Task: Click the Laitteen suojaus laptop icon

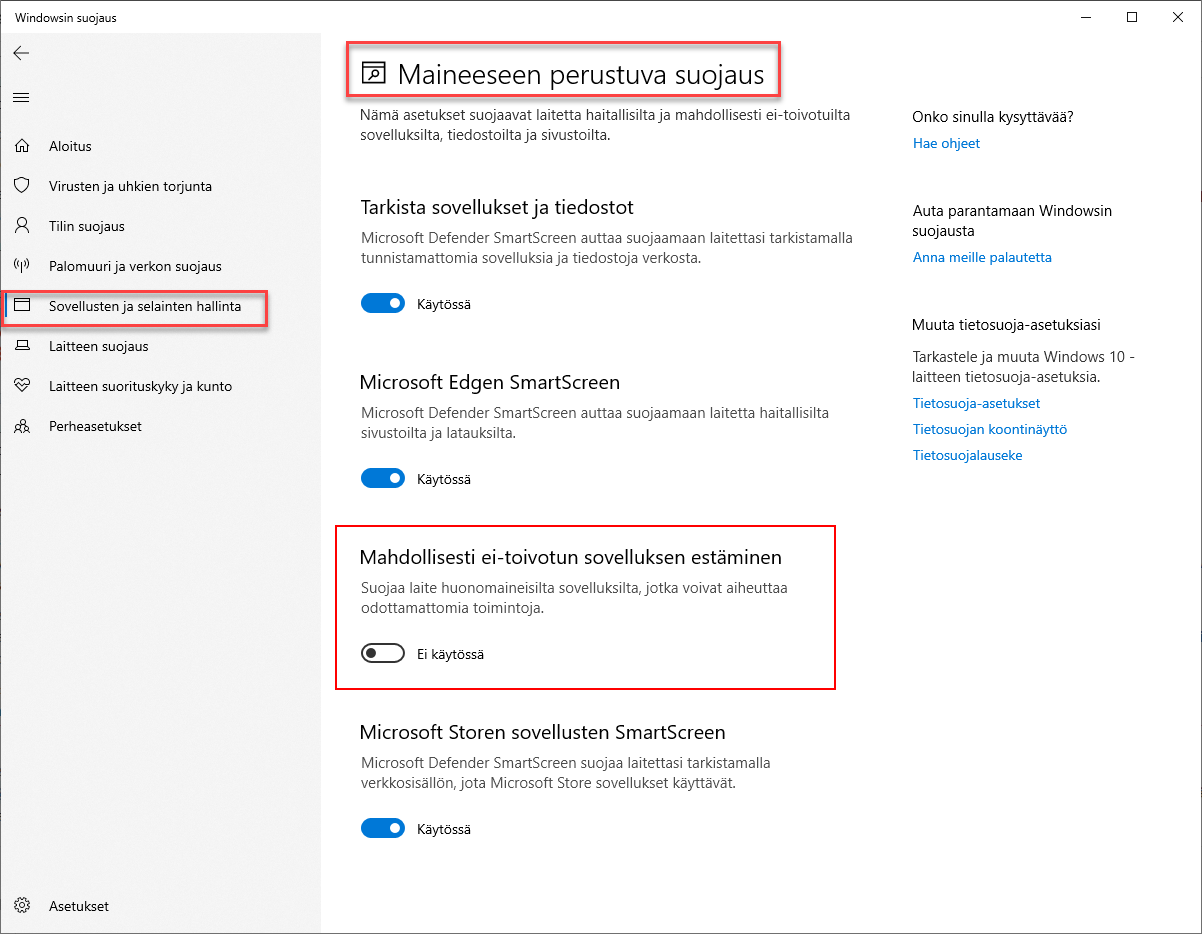Action: 22,346
